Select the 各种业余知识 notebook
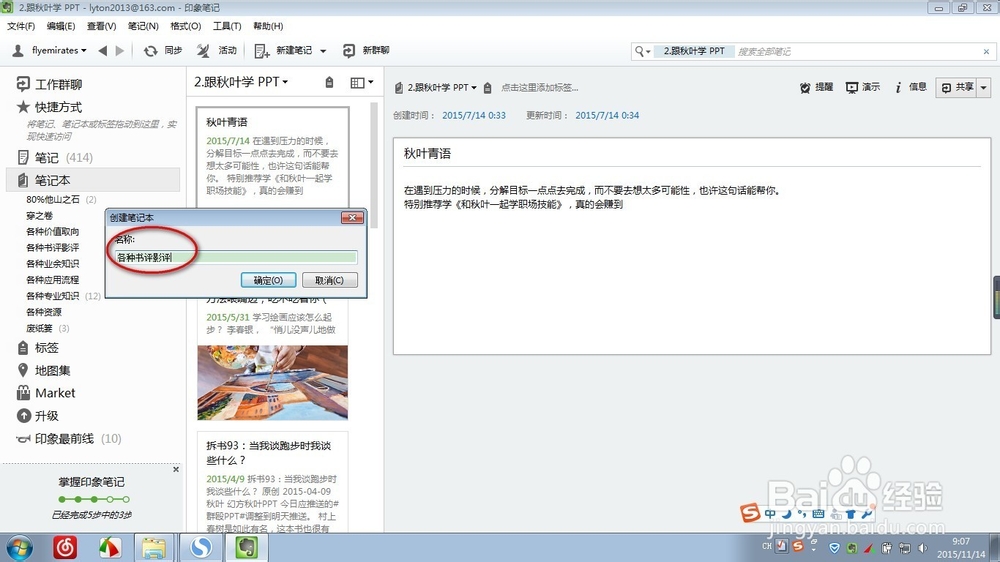 pos(53,263)
